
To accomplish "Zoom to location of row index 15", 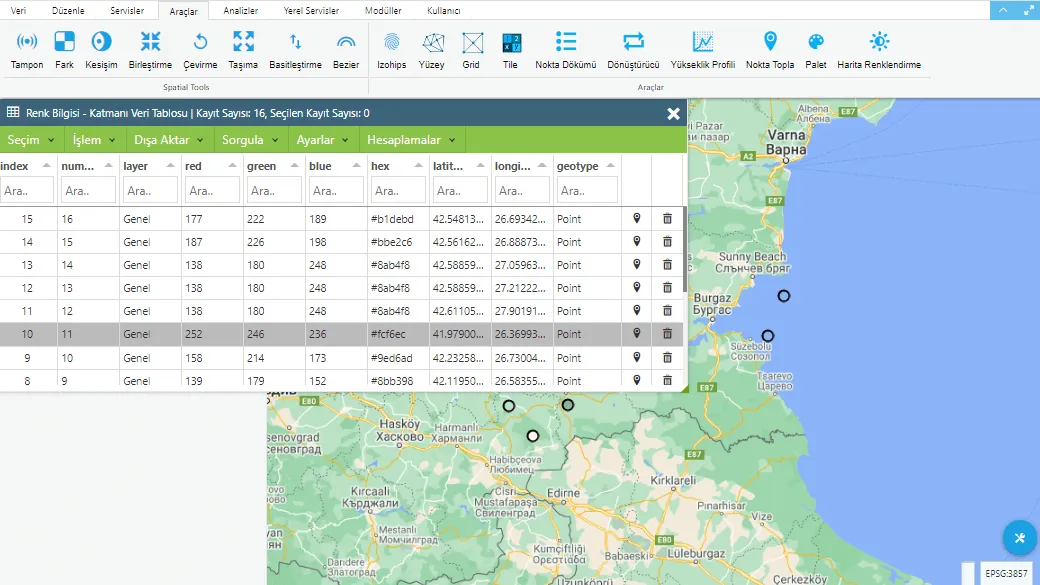I will coord(637,218).
